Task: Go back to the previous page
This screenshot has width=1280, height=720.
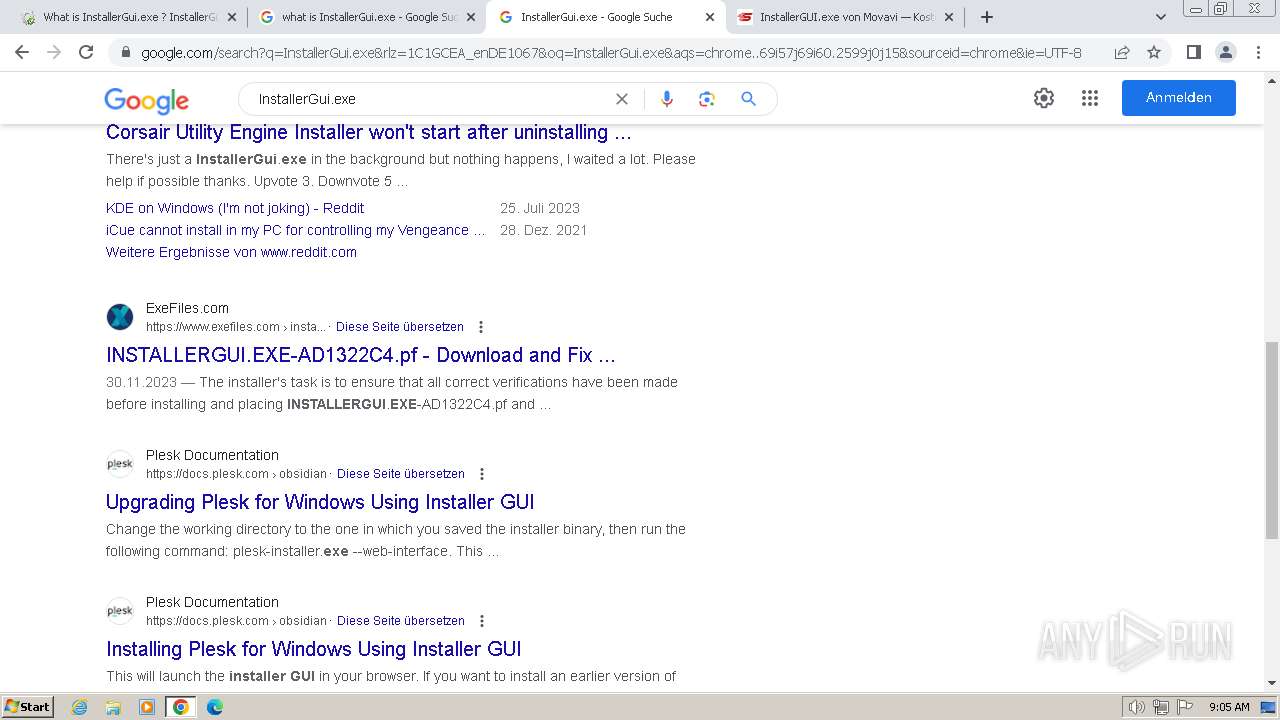Action: tap(22, 52)
